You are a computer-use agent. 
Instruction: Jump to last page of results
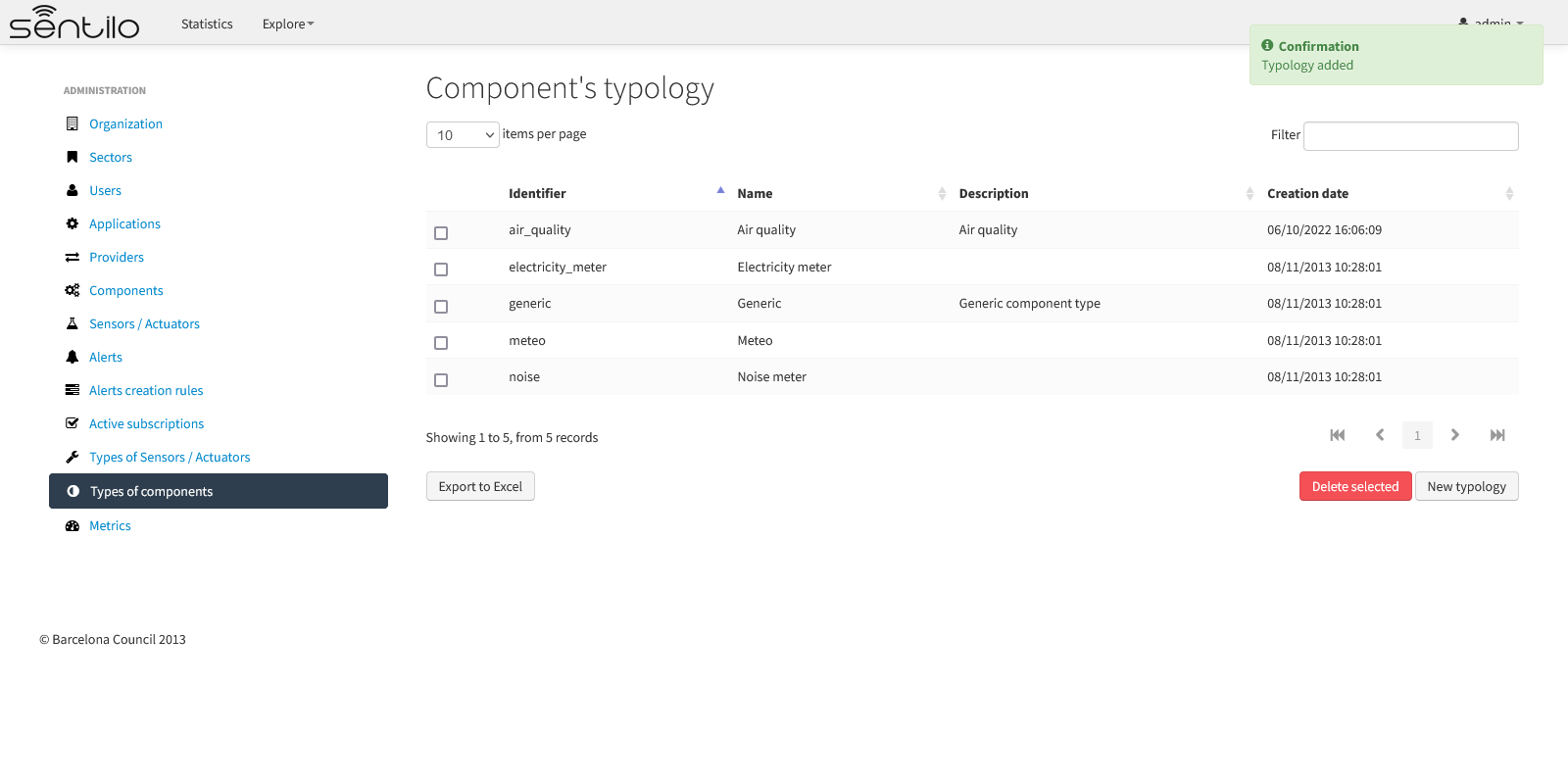click(x=1497, y=435)
